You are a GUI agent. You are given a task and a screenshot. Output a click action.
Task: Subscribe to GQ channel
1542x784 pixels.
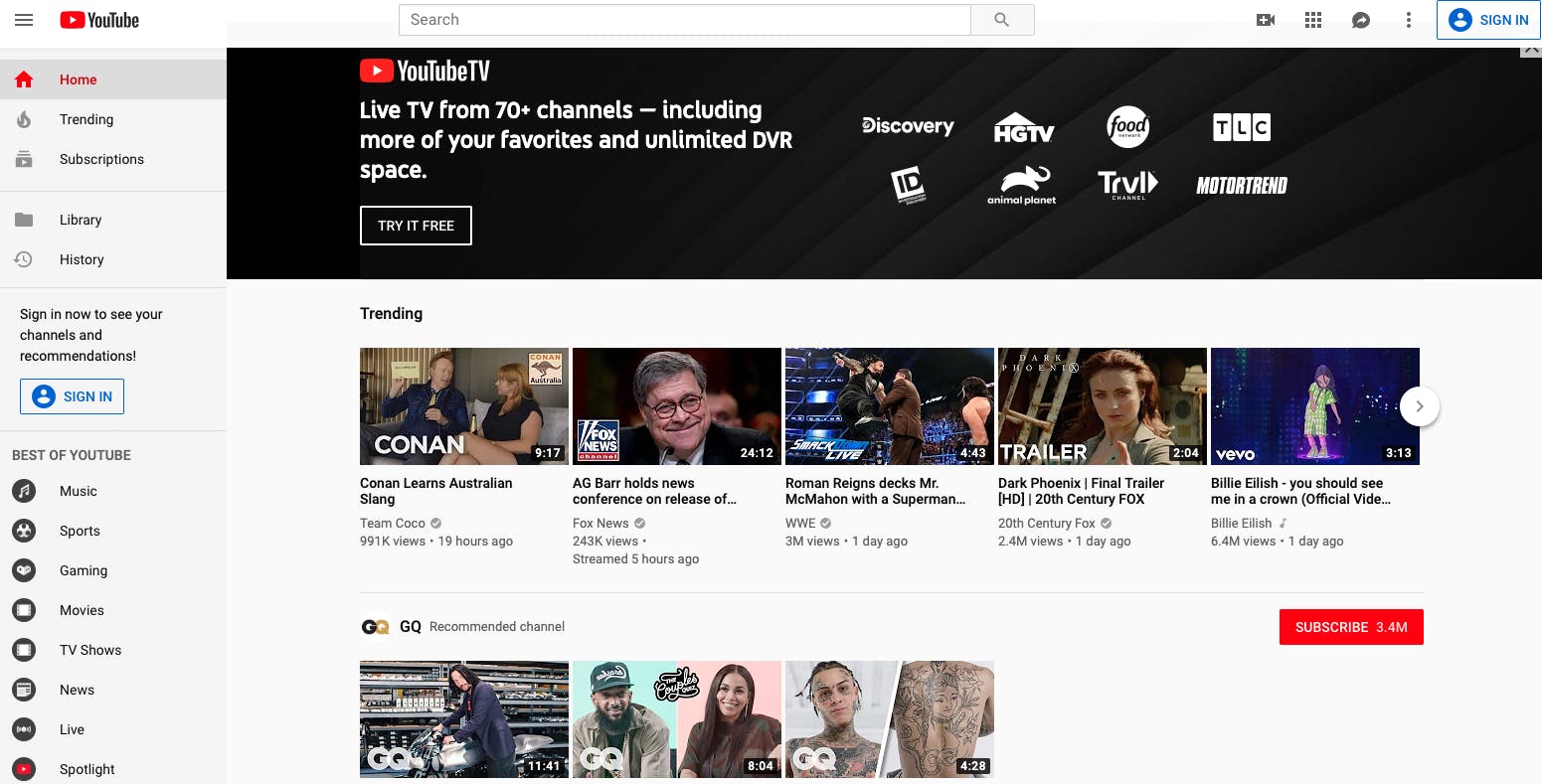[x=1351, y=627]
